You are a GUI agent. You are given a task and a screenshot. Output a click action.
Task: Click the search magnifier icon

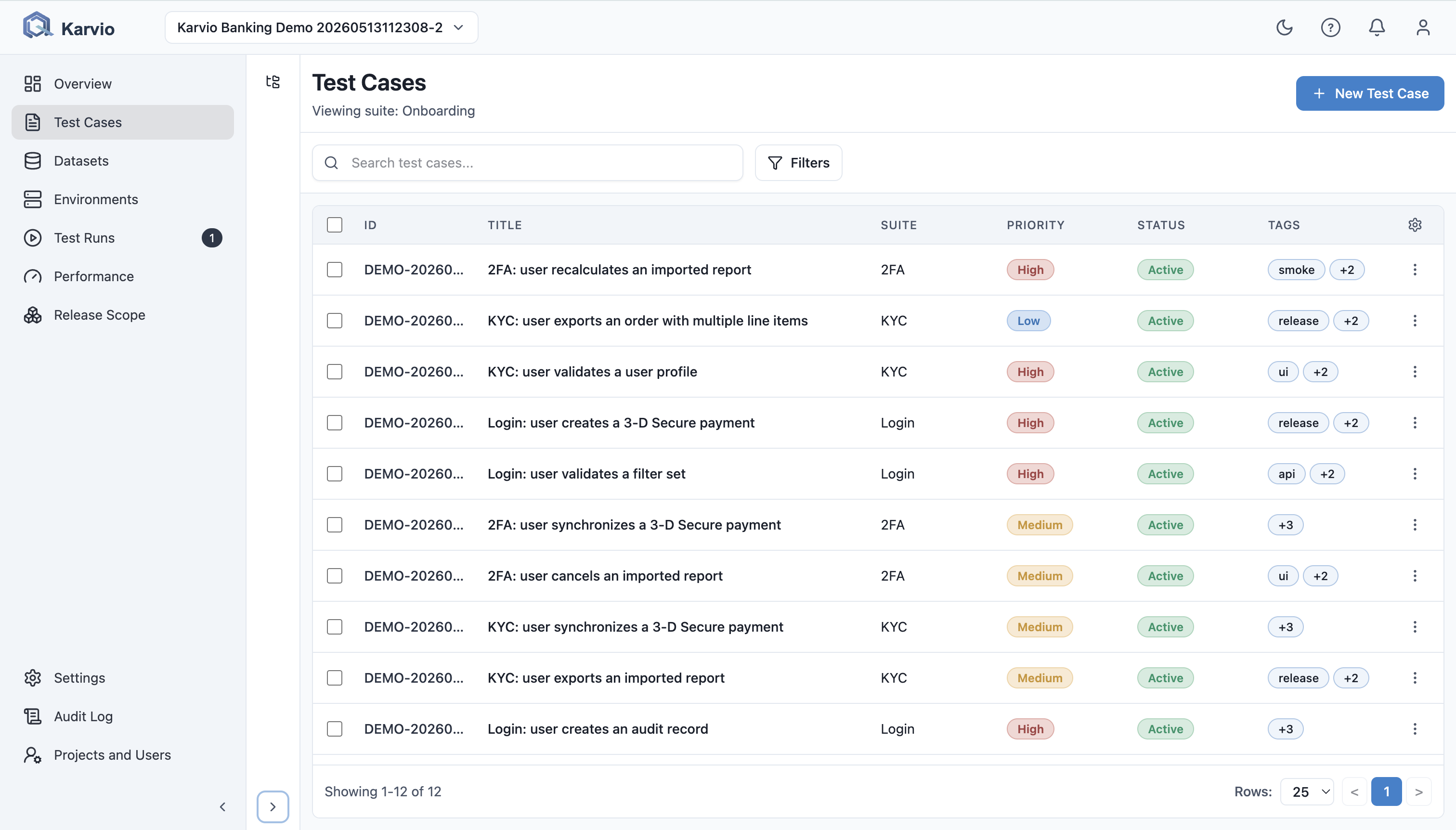pos(331,163)
